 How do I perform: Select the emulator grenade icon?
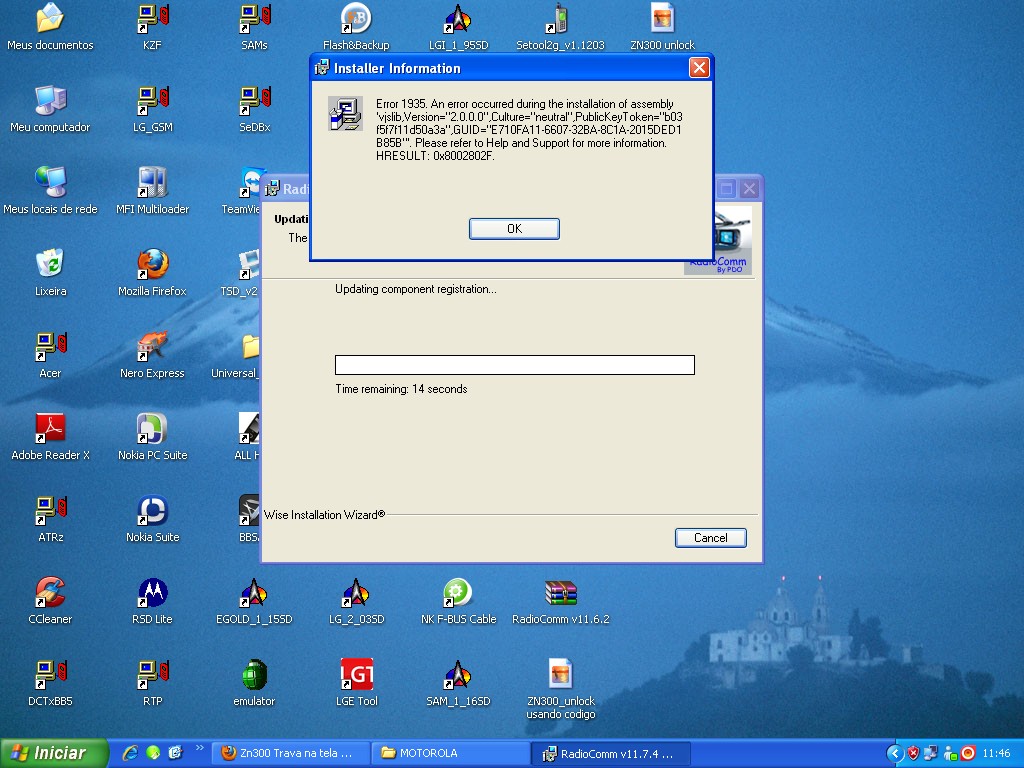coord(254,683)
